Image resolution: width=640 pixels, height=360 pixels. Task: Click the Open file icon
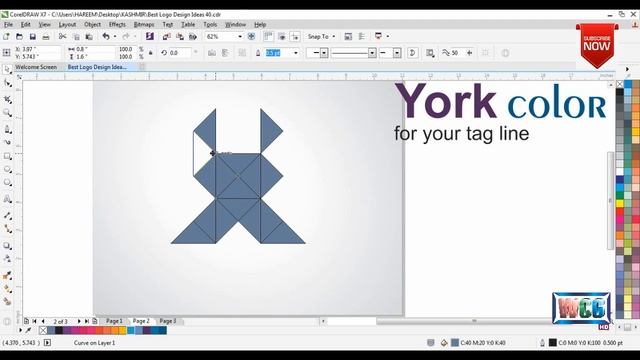tap(19, 37)
